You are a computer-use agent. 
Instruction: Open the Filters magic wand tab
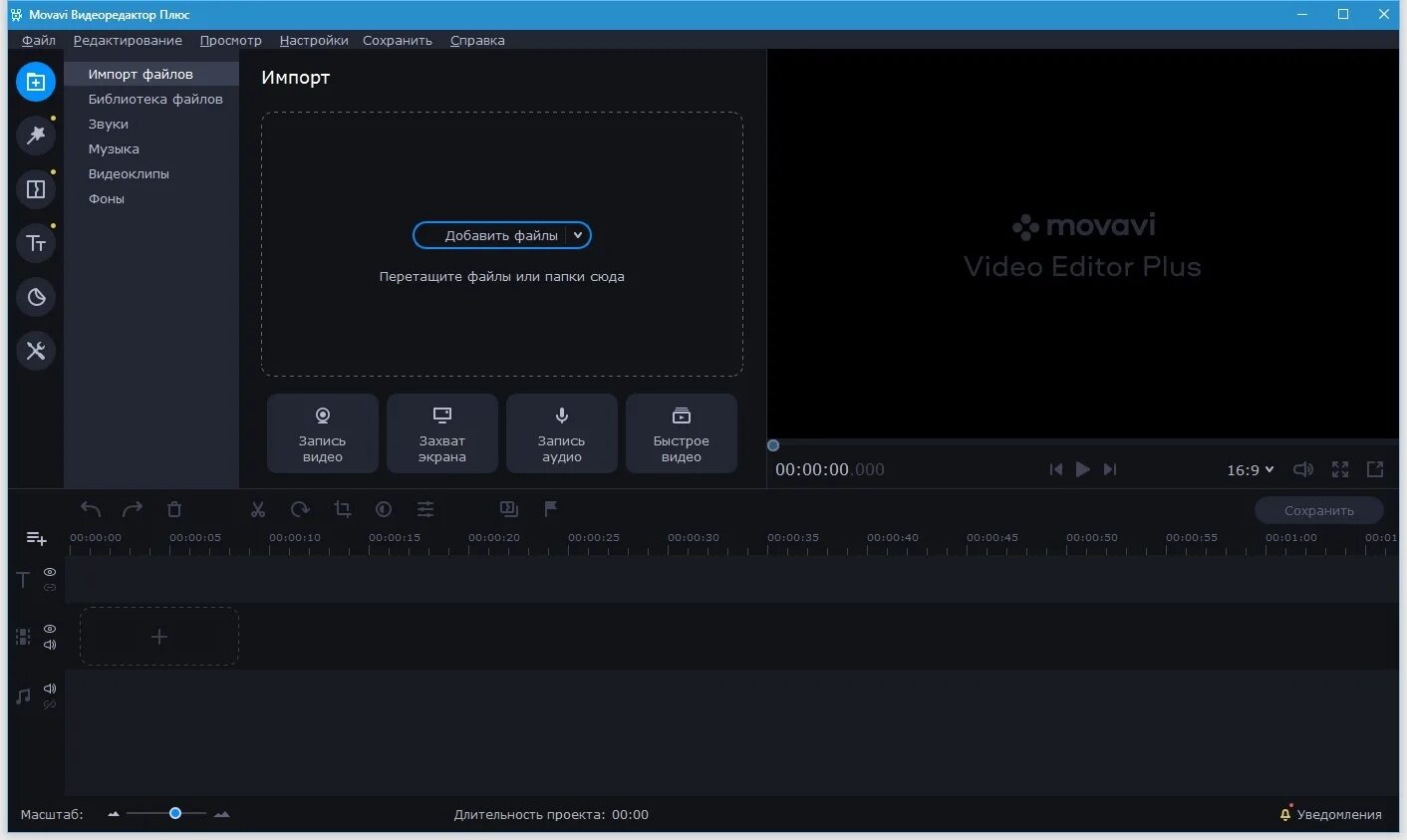(x=36, y=135)
